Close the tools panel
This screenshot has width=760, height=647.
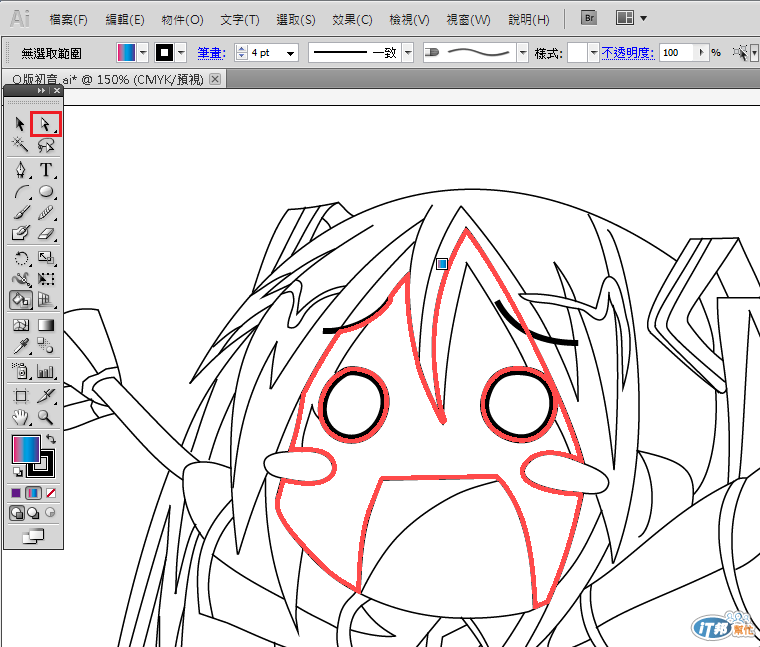(57, 91)
